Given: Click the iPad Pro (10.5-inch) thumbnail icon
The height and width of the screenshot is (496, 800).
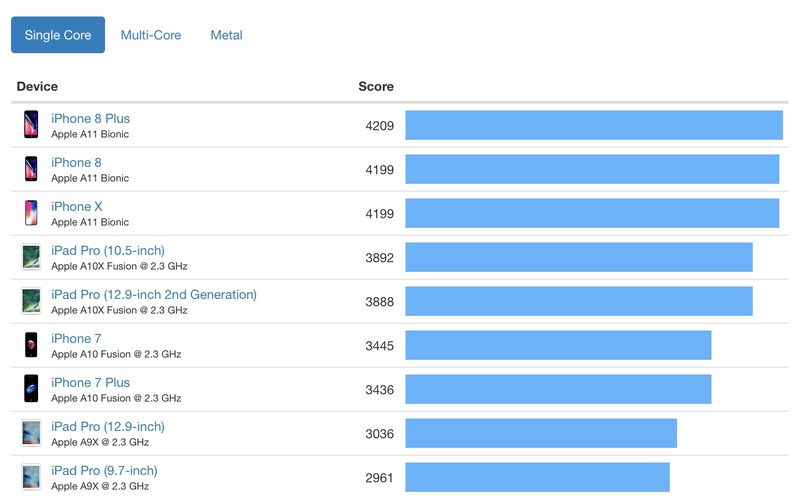Looking at the screenshot, I should tap(31, 257).
